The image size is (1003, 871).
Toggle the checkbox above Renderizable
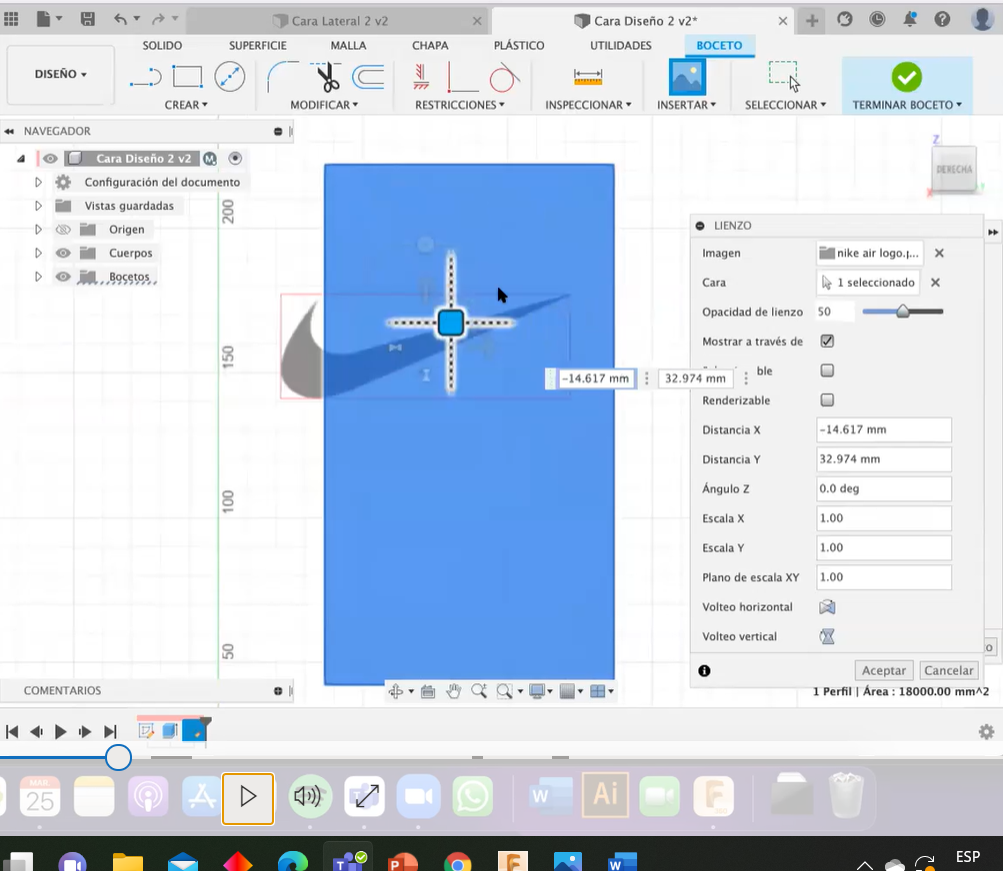tap(827, 370)
